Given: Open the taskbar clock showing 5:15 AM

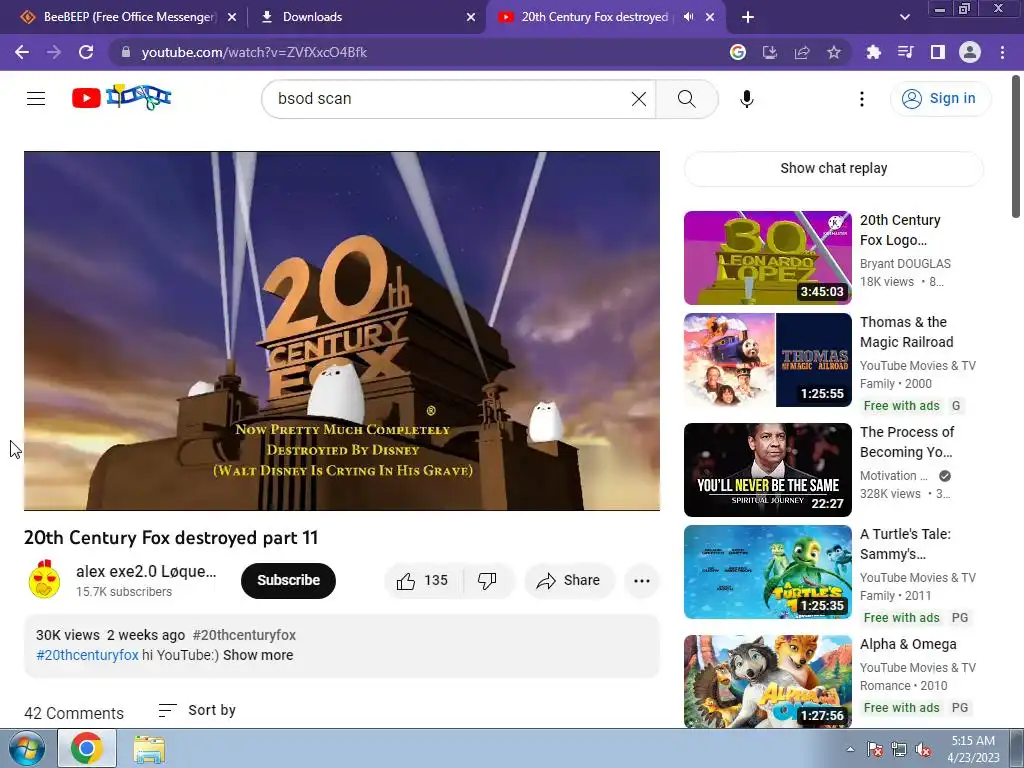Looking at the screenshot, I should pyautogui.click(x=973, y=749).
